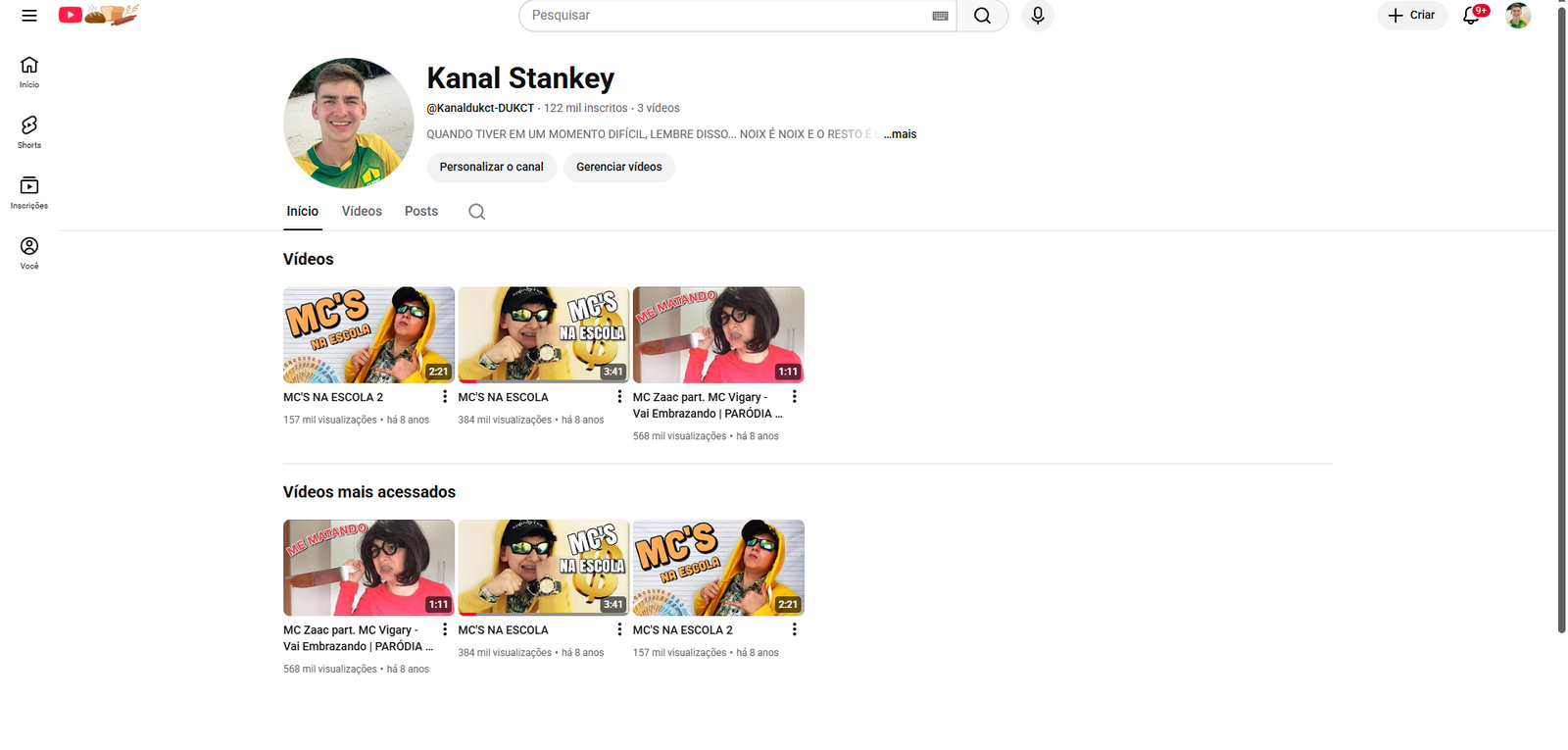Open the Shorts sidebar icon
1568x750 pixels.
29,132
